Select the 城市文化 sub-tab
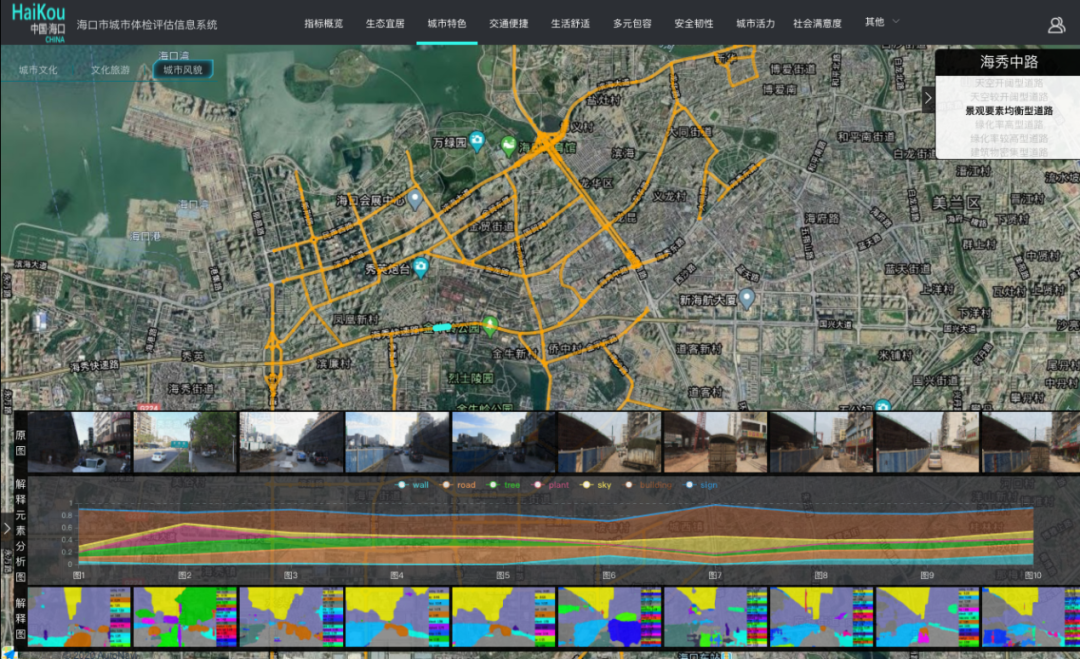Viewport: 1080px width, 659px height. [x=39, y=70]
